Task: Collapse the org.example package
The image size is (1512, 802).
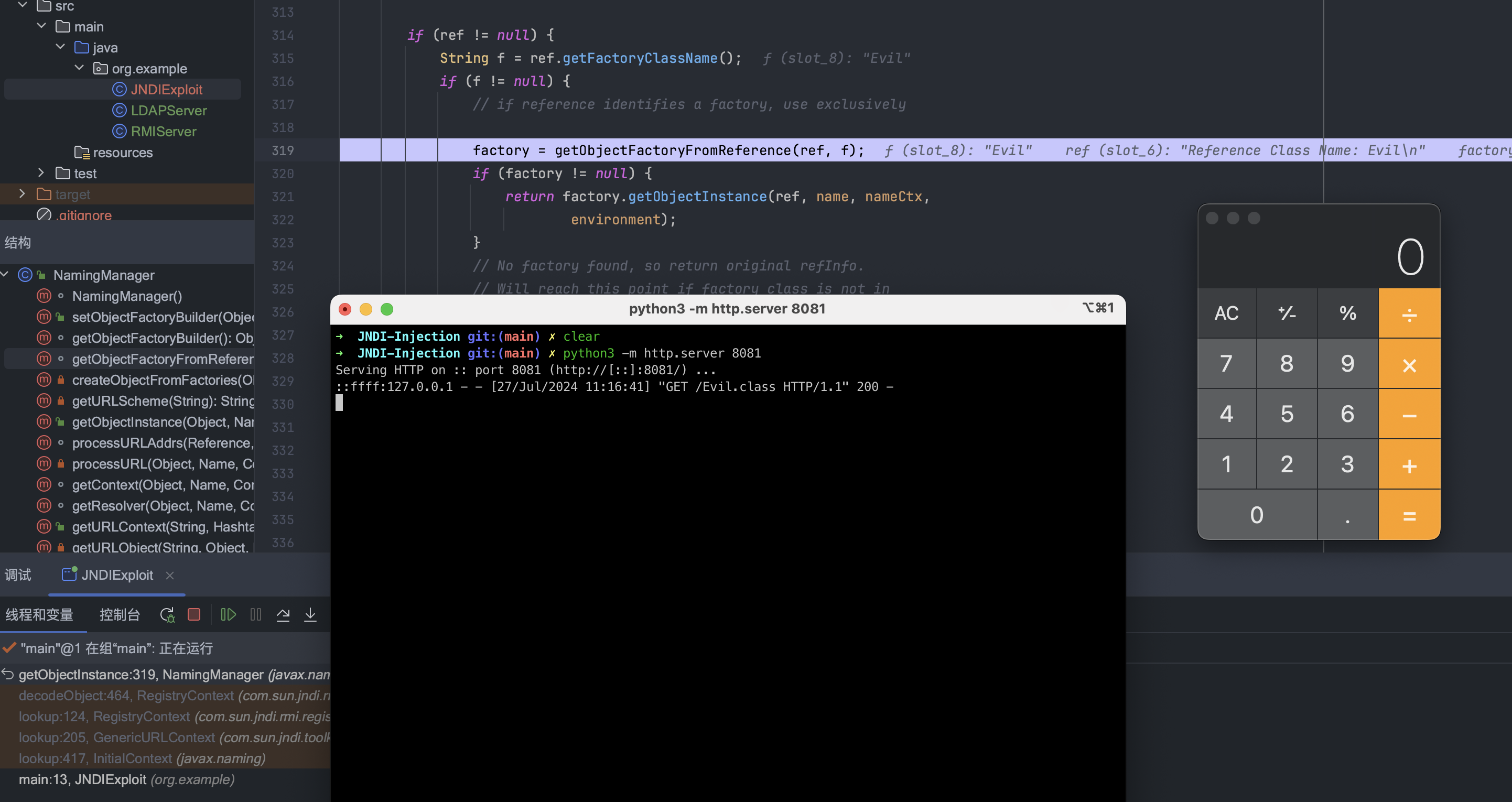Action: coord(79,68)
